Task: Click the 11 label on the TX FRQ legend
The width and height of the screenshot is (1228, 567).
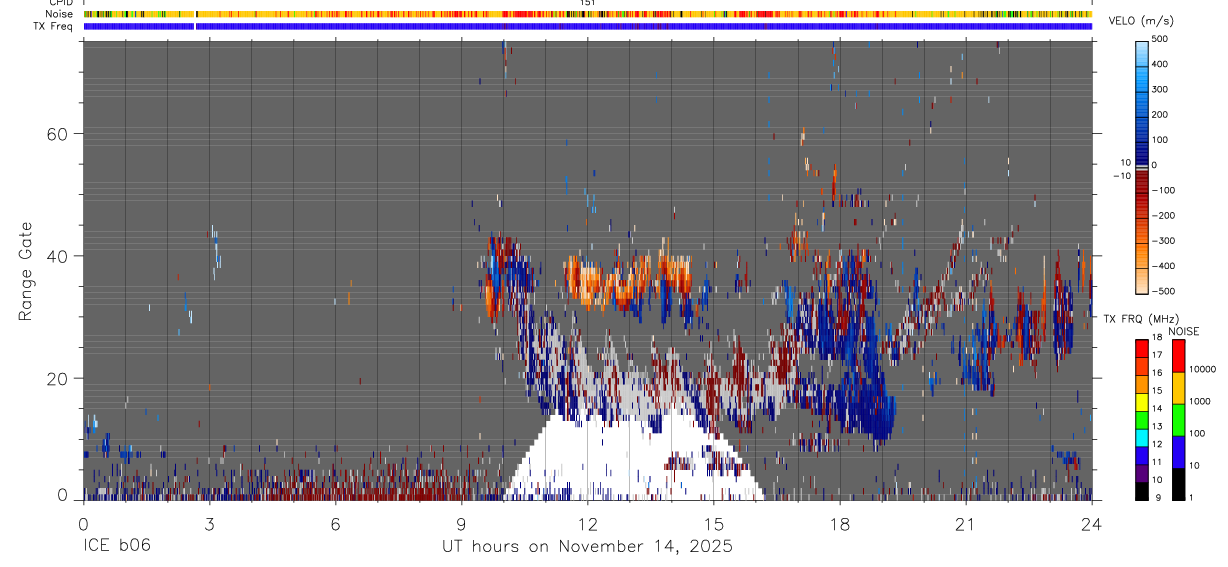Action: click(1156, 462)
